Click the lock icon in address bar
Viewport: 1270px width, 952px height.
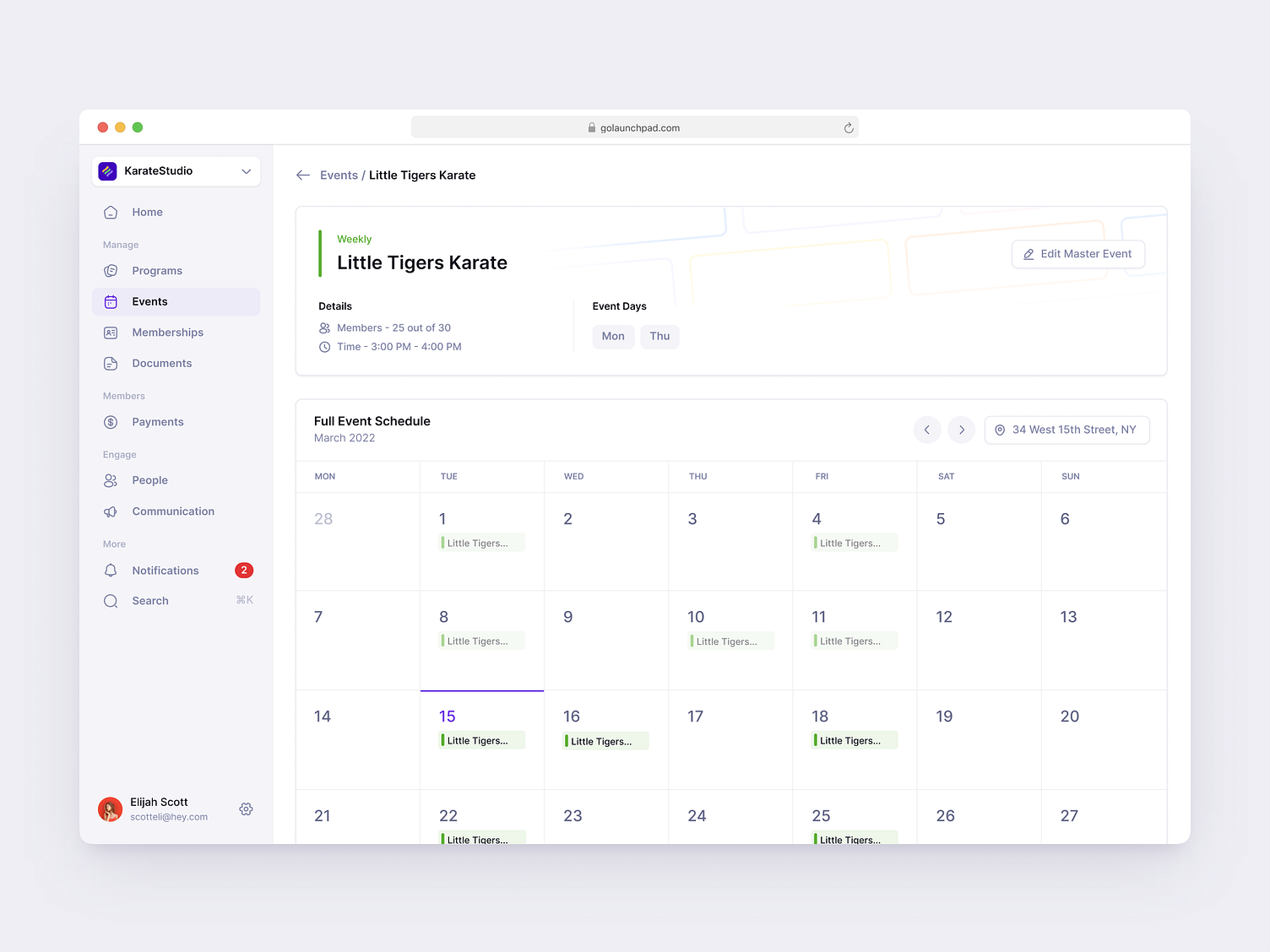[592, 128]
